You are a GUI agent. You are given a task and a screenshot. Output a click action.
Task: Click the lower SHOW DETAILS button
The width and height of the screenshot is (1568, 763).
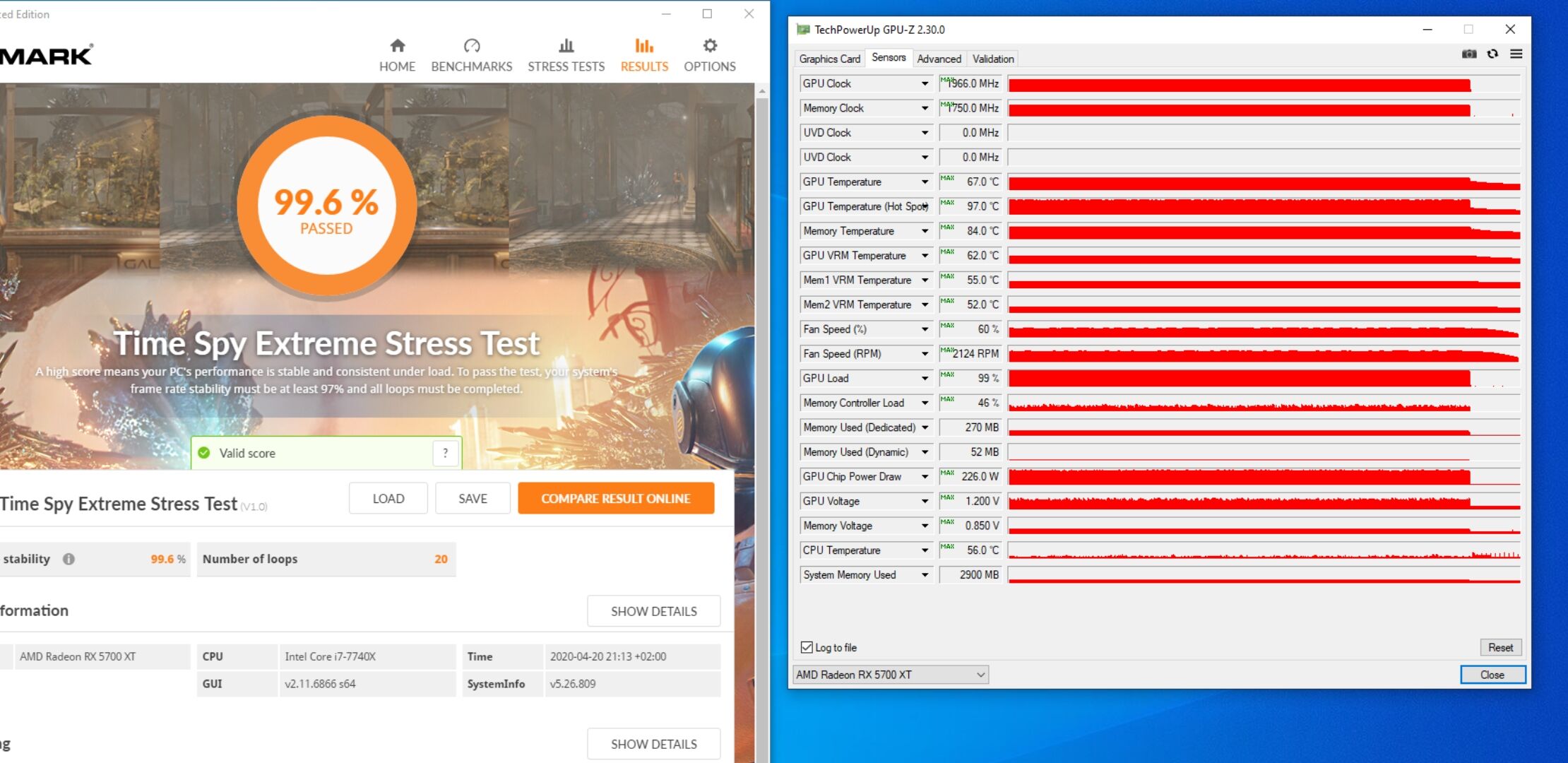(x=653, y=744)
